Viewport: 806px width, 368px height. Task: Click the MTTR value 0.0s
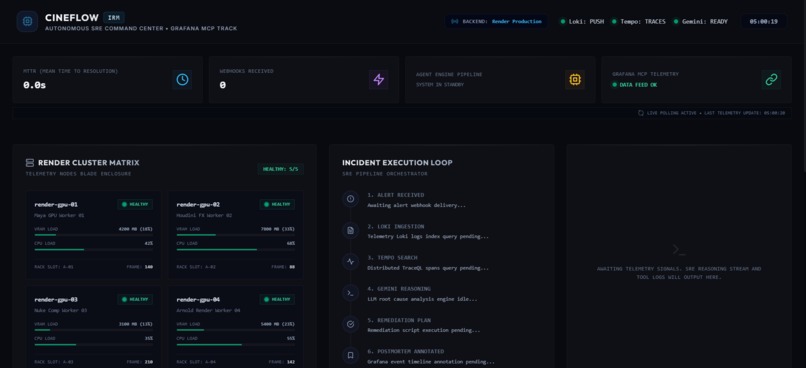point(34,85)
